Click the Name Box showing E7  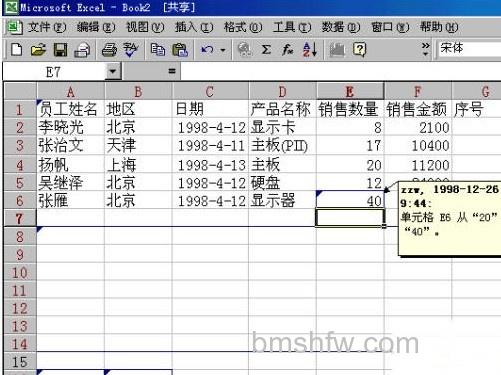point(54,71)
